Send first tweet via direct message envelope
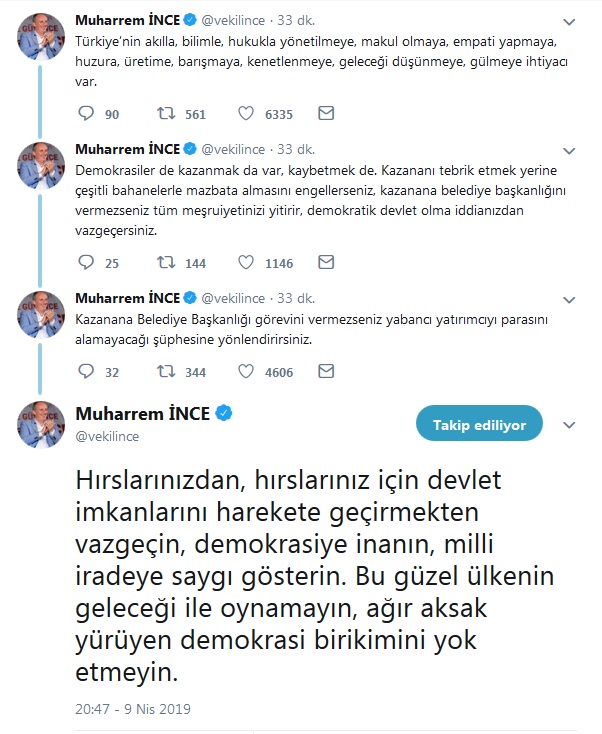602x734 pixels. (325, 114)
